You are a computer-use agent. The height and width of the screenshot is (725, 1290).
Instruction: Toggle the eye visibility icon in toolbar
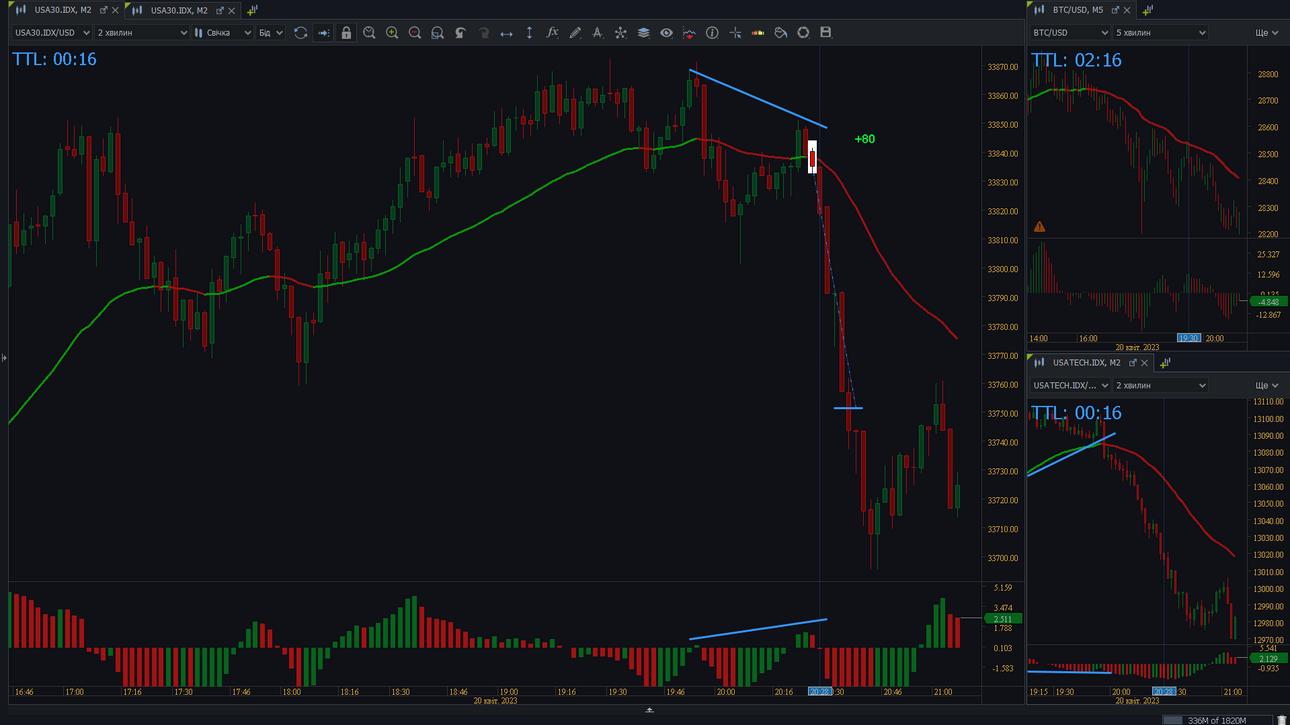click(666, 33)
